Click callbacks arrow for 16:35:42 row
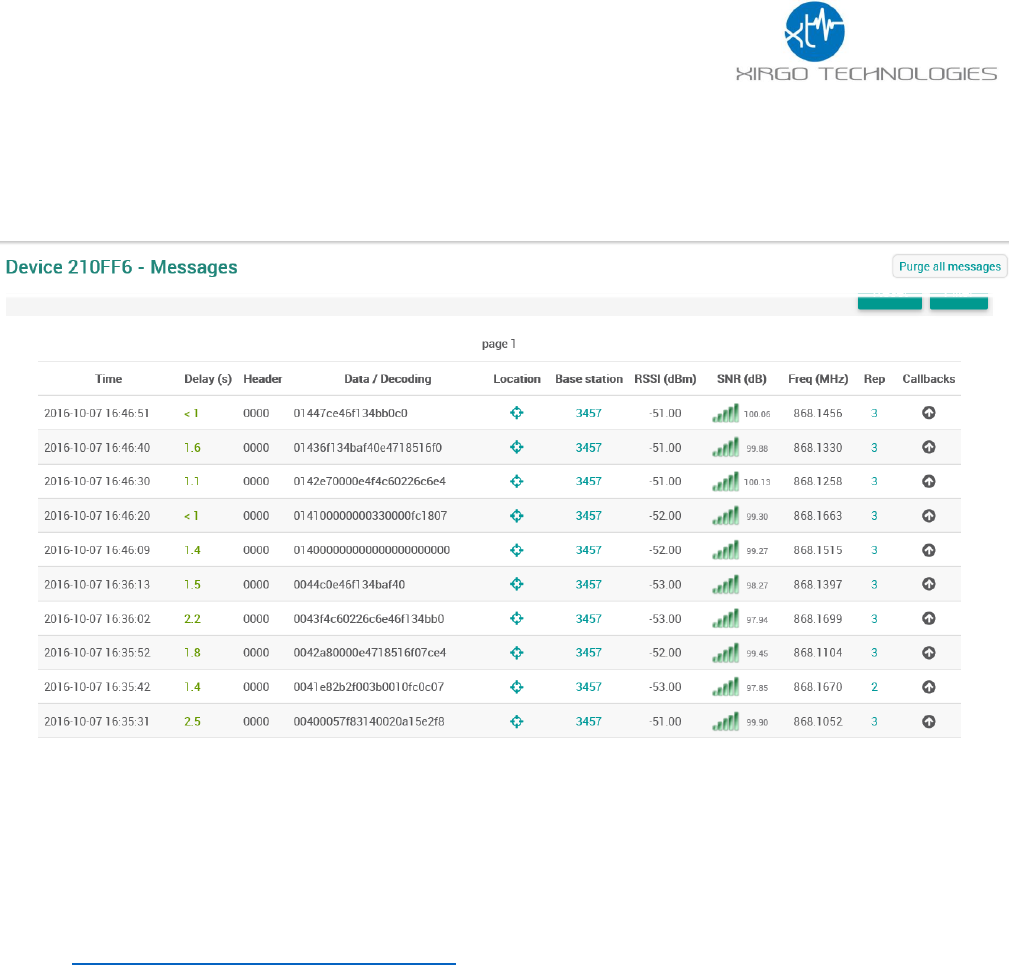The height and width of the screenshot is (965, 1009). [x=928, y=687]
